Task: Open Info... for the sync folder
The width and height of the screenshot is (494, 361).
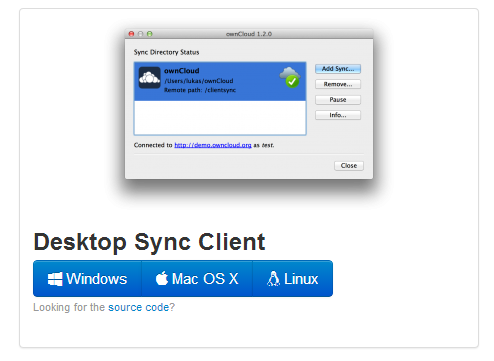Action: pyautogui.click(x=338, y=115)
